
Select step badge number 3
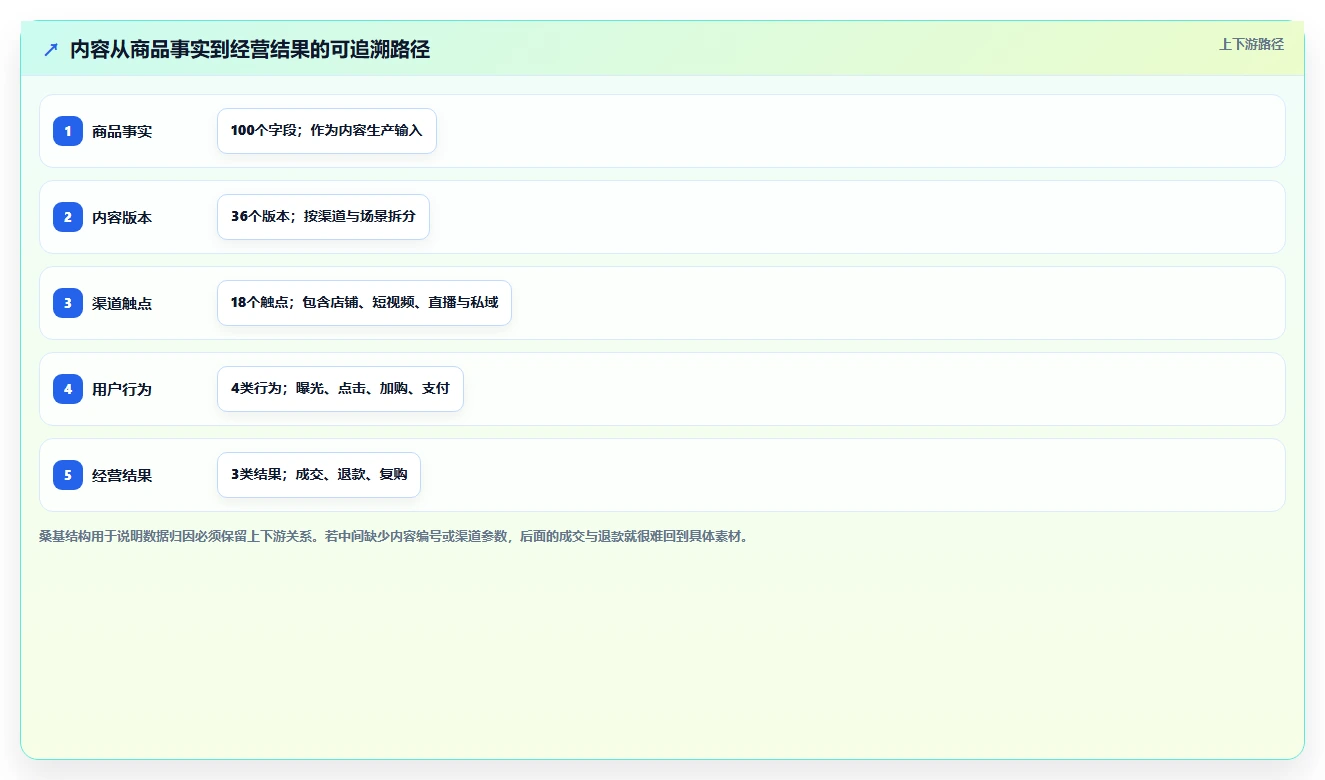tap(68, 303)
